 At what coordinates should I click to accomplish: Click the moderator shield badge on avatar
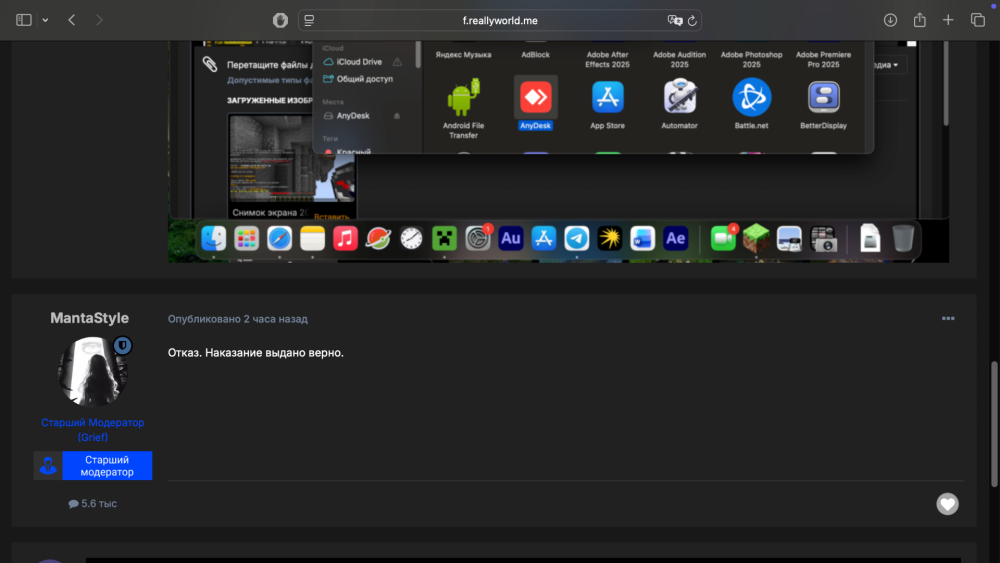coord(122,346)
